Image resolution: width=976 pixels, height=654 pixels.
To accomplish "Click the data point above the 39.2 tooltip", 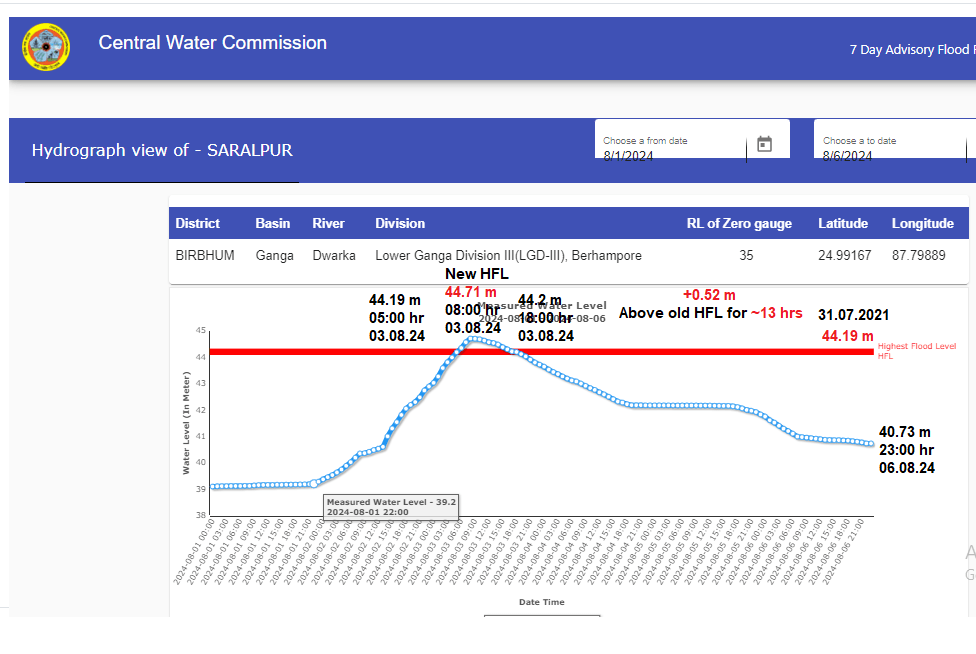I will click(313, 484).
